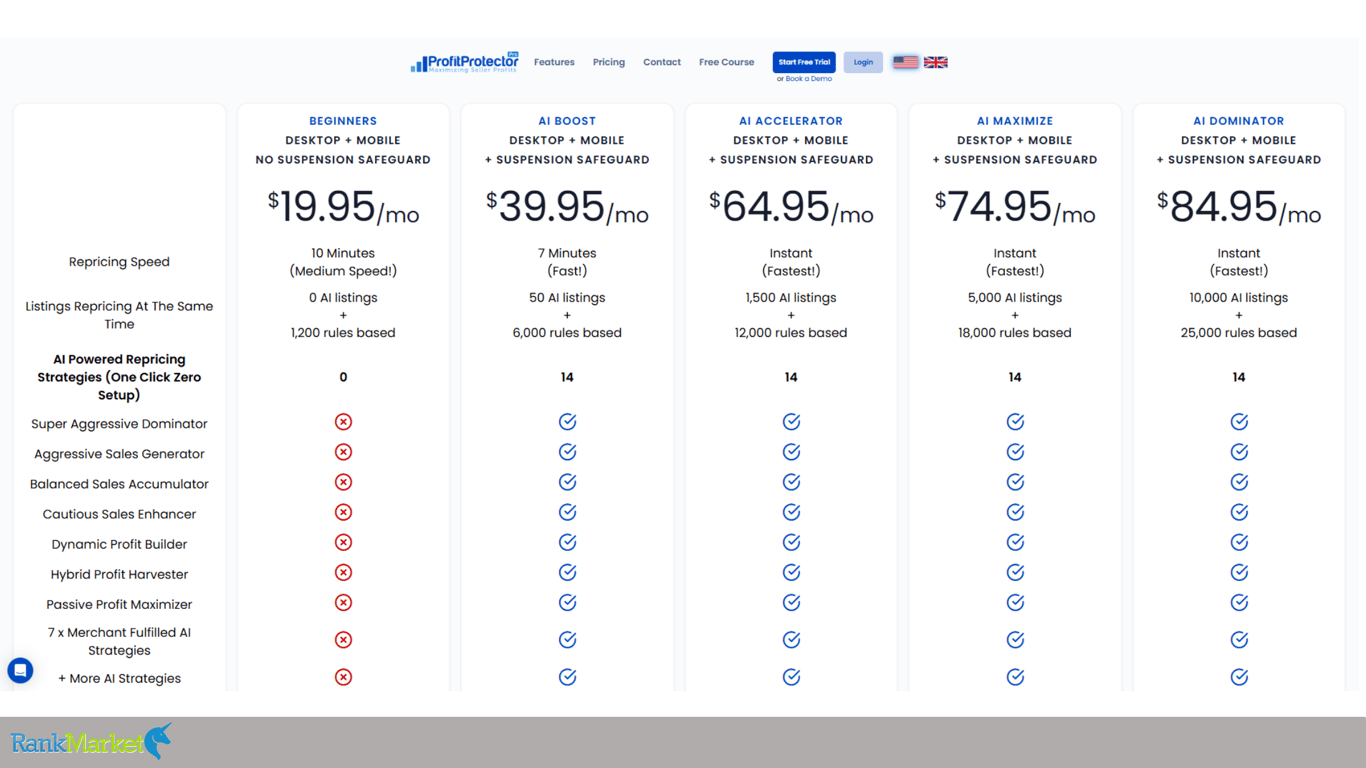Select the UK flag language icon
The image size is (1366, 768).
936,62
